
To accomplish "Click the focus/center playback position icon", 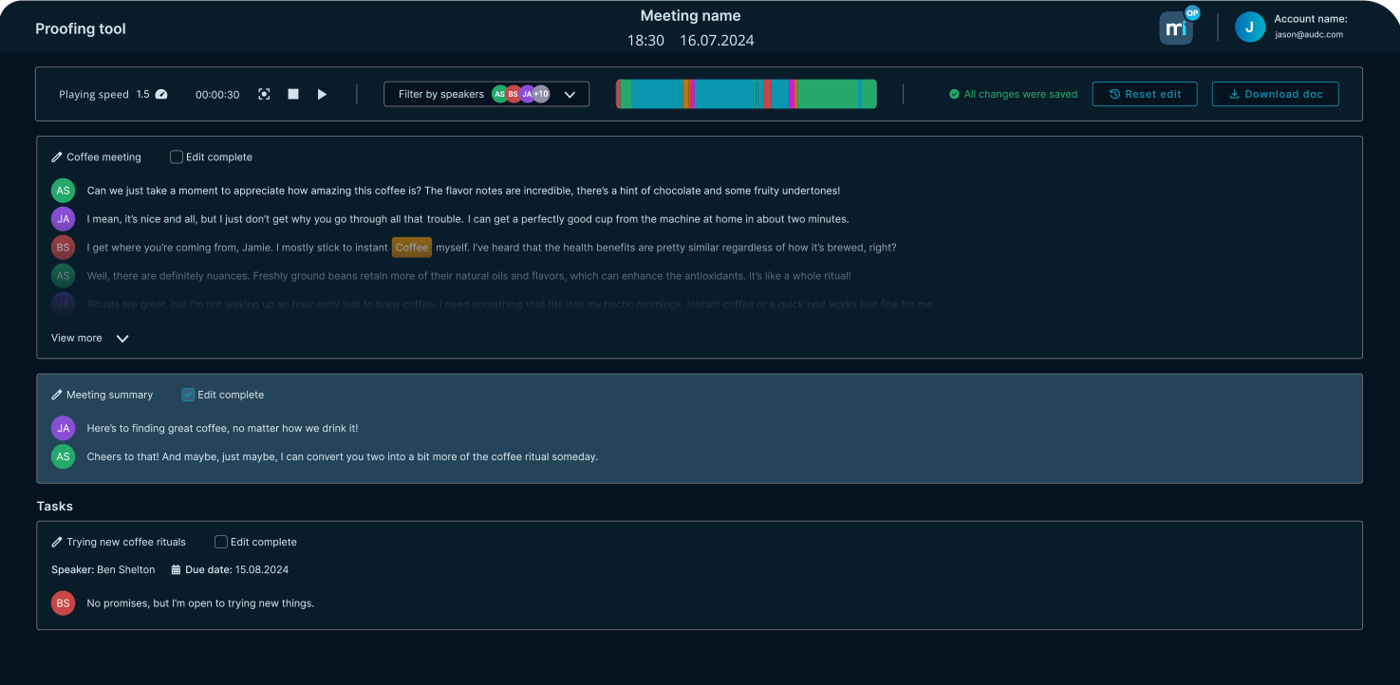I will (x=264, y=94).
